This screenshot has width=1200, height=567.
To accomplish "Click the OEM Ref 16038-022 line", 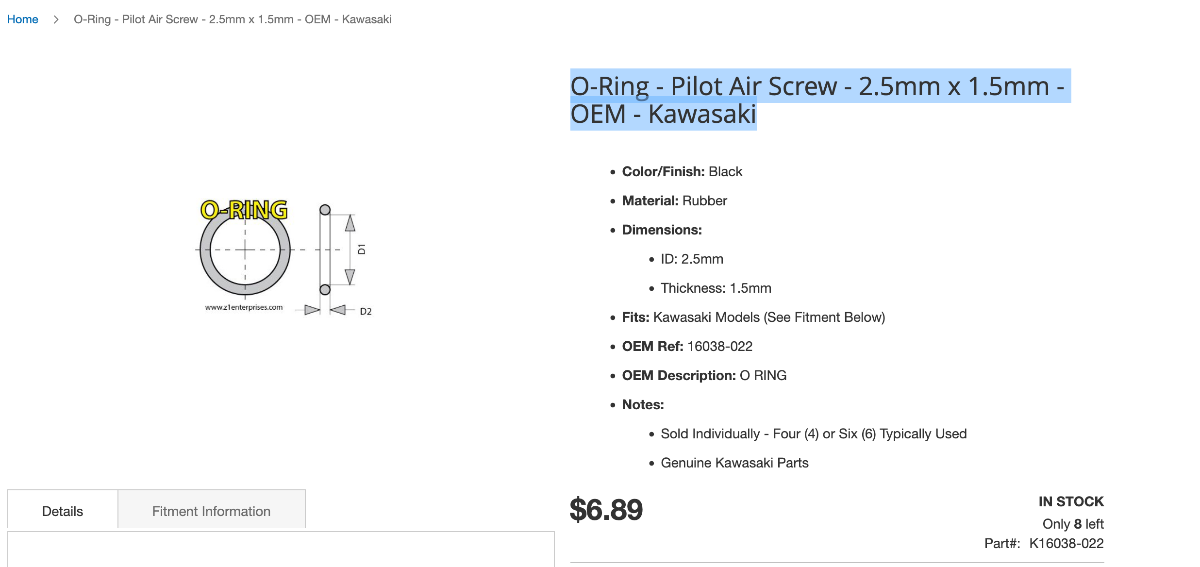I will click(x=687, y=346).
